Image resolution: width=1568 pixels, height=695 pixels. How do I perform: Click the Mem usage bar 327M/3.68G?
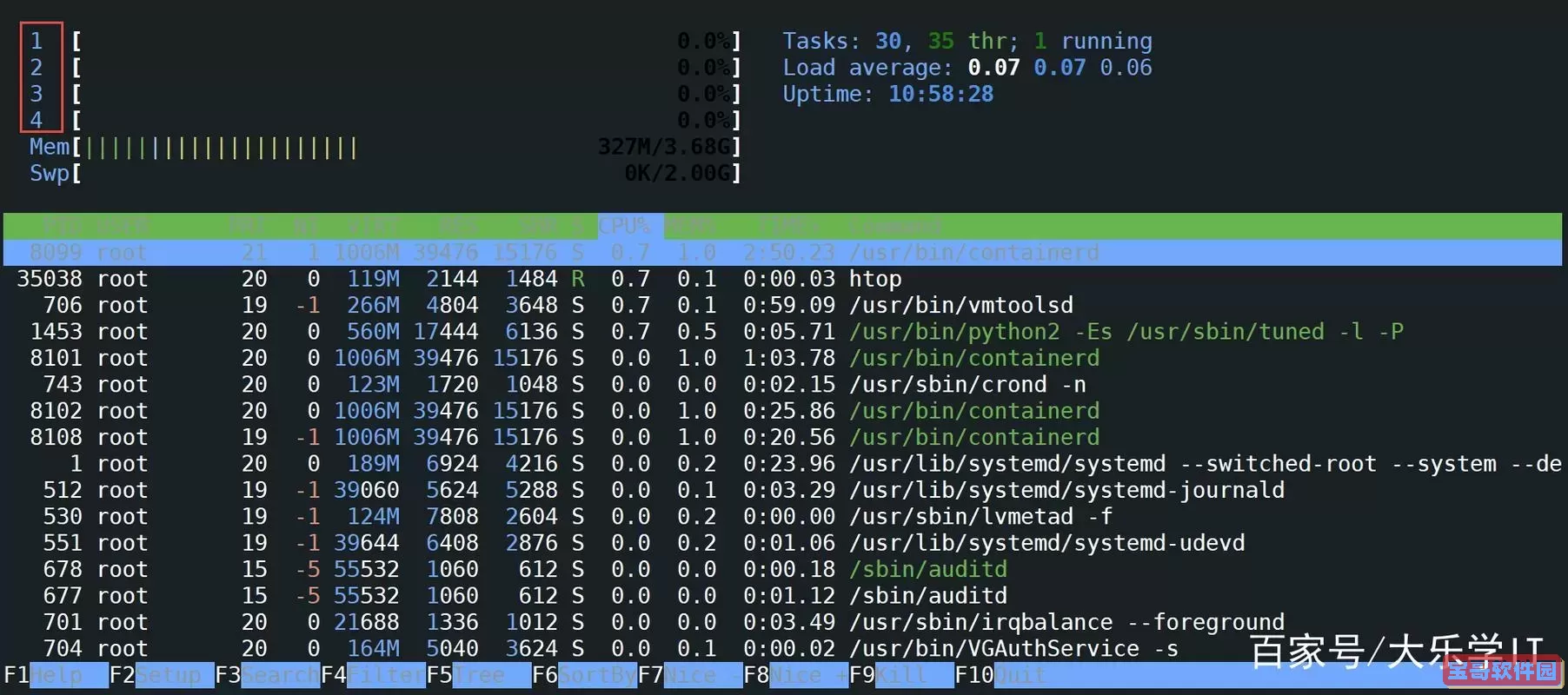tap(385, 147)
